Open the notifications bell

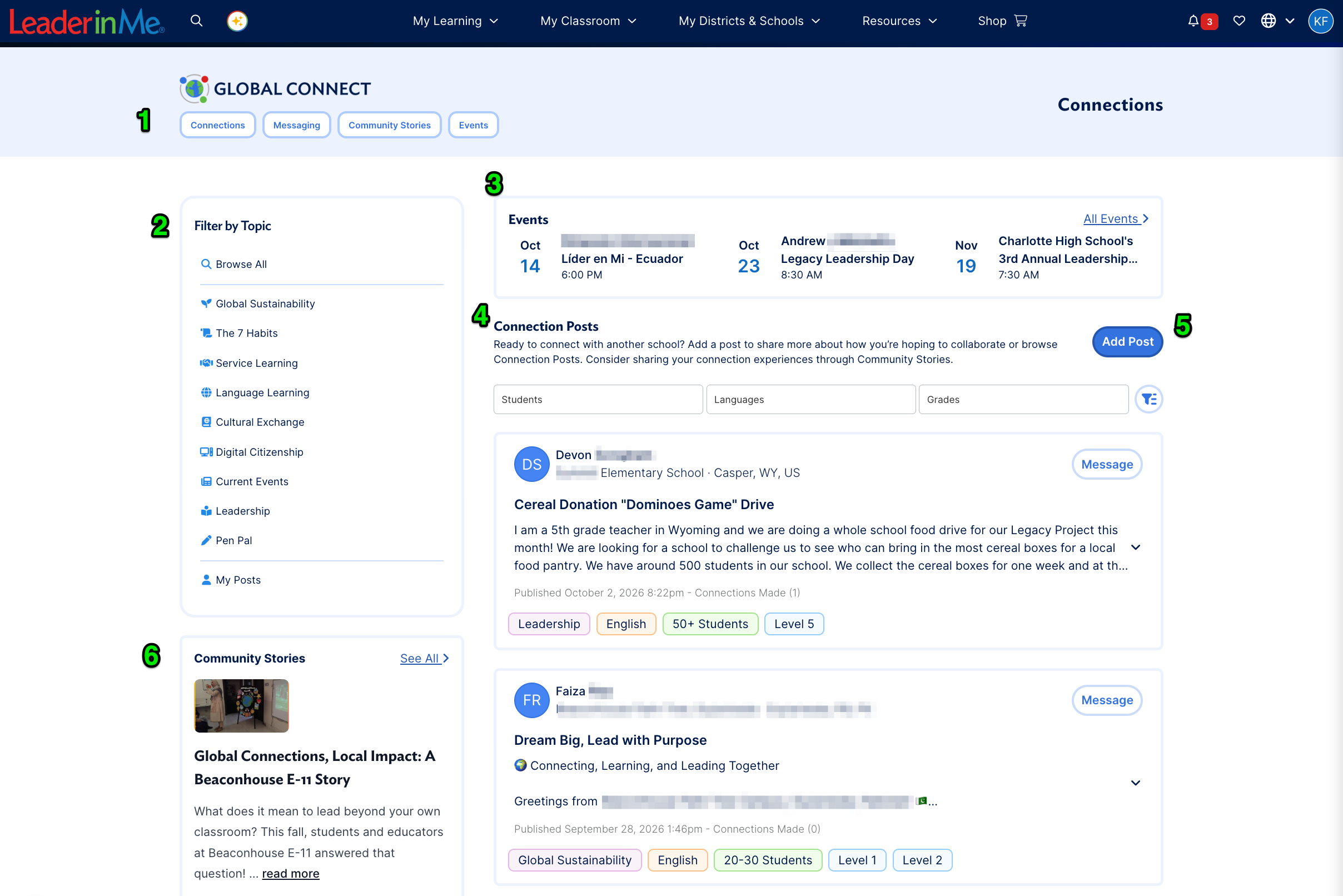click(x=1193, y=21)
